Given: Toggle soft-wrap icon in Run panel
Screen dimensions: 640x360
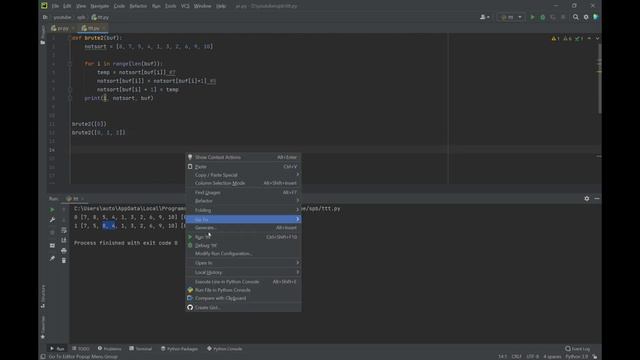Looking at the screenshot, I should tap(64, 230).
